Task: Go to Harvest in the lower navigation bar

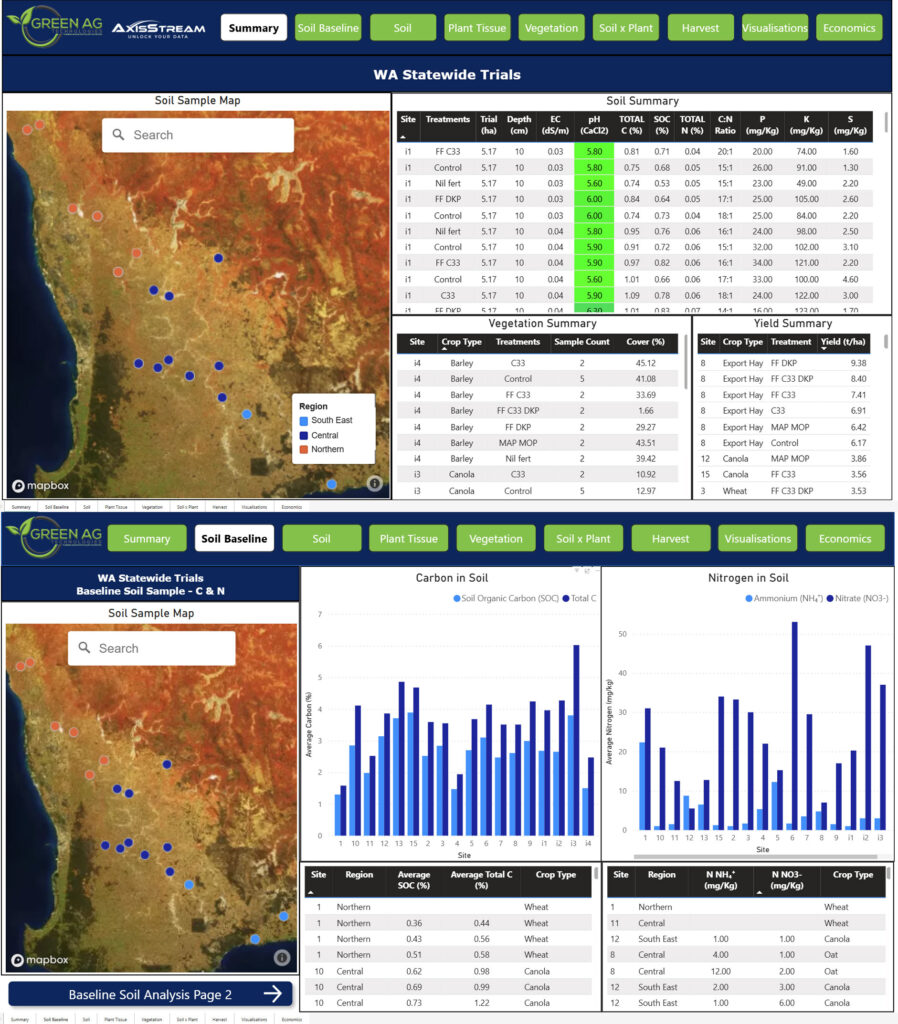Action: pyautogui.click(x=670, y=538)
